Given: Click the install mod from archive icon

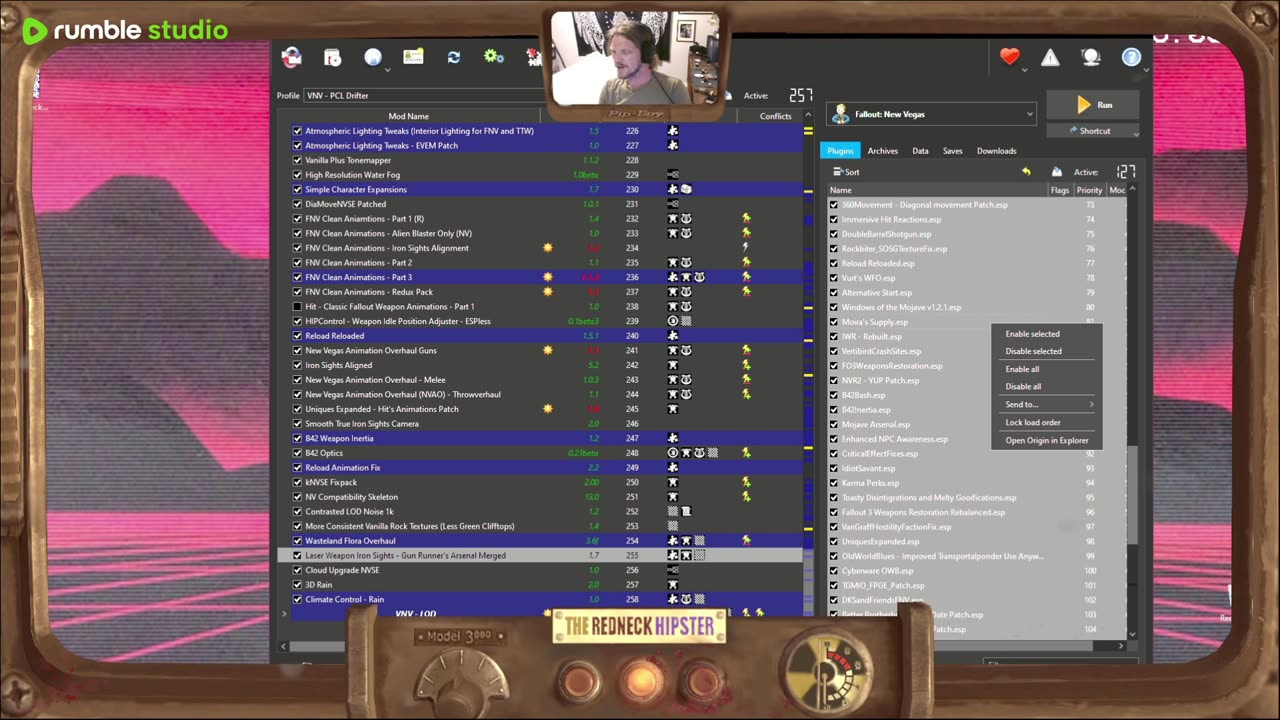Looking at the screenshot, I should point(332,57).
